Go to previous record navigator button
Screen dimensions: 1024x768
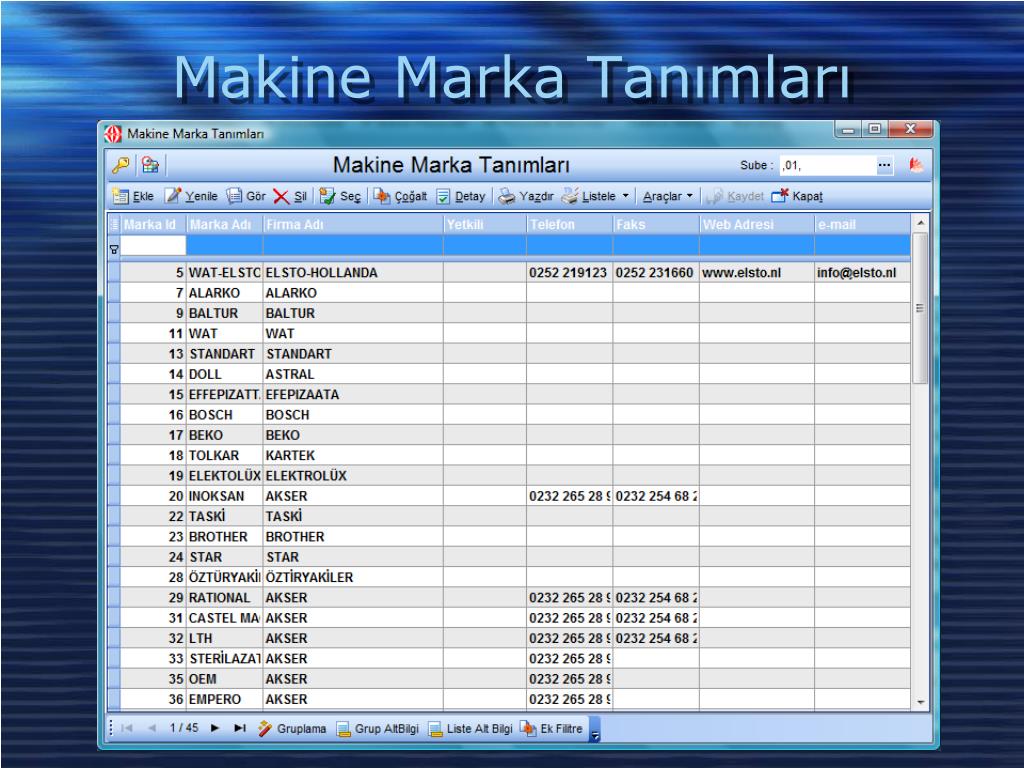[x=152, y=728]
